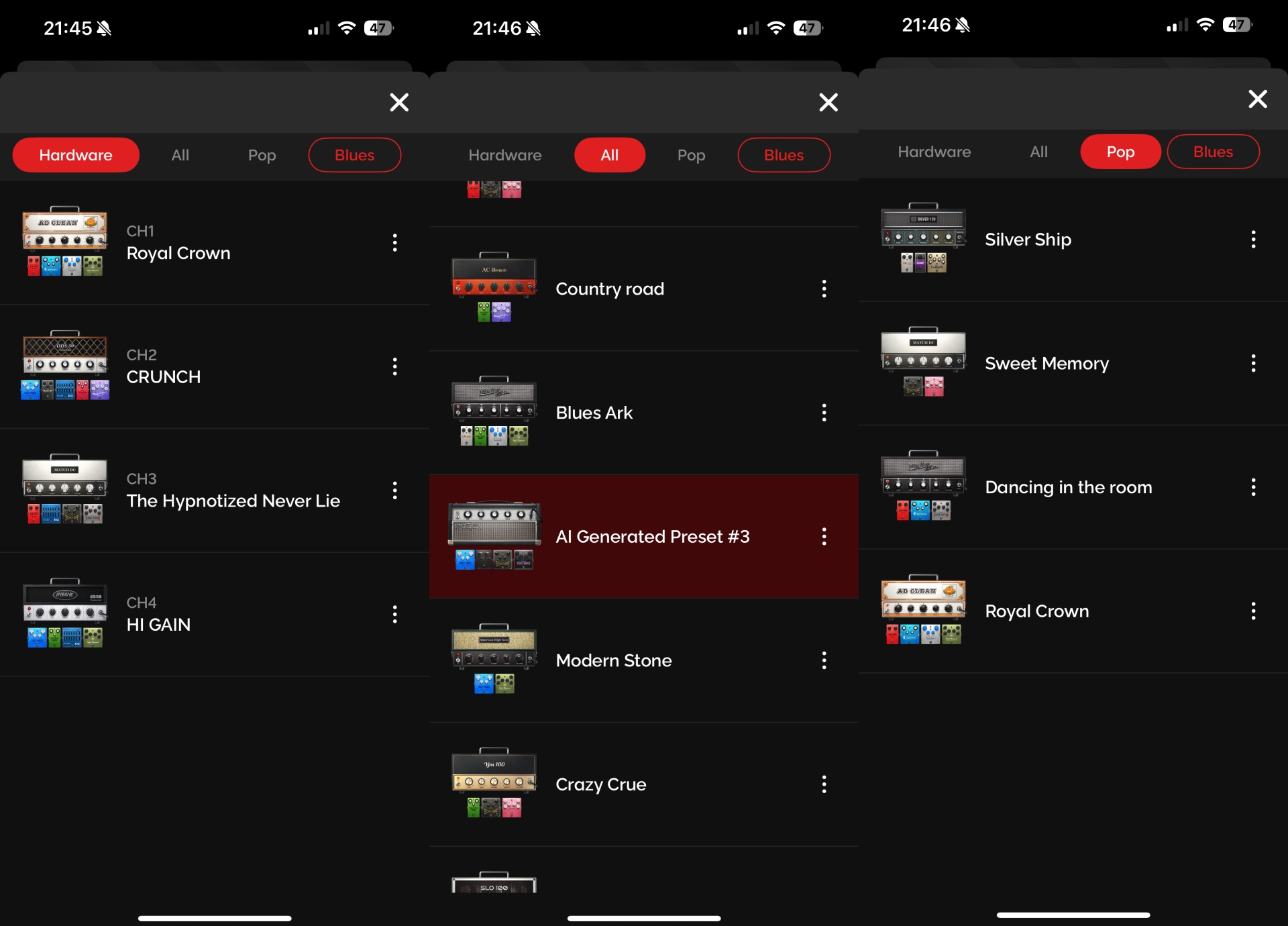Image resolution: width=1288 pixels, height=926 pixels.
Task: Open options for Royal Crown in Pop list
Action: coord(1254,611)
